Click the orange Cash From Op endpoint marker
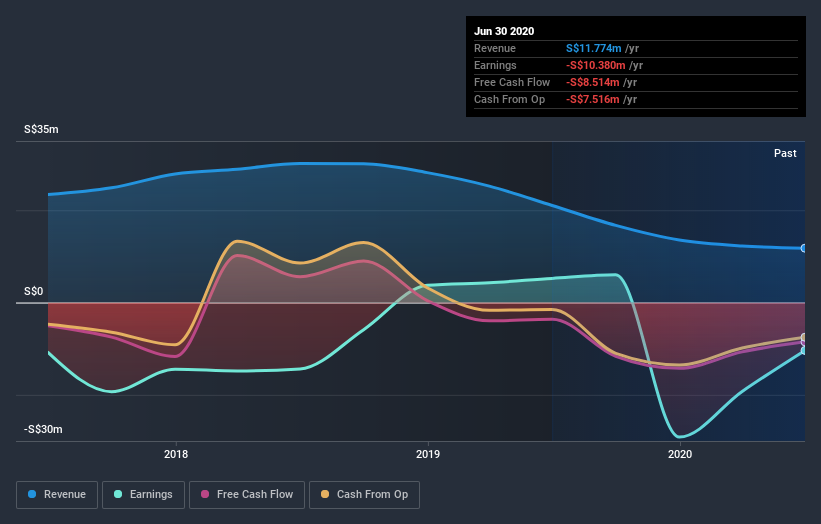The height and width of the screenshot is (524, 821). click(804, 337)
